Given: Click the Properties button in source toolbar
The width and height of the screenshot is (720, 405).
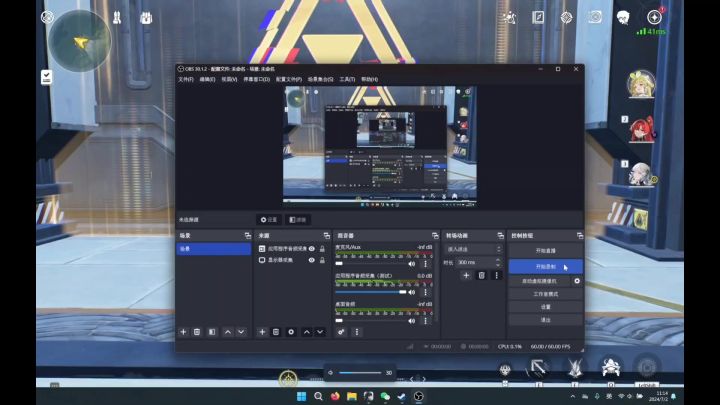Looking at the screenshot, I should [x=269, y=219].
